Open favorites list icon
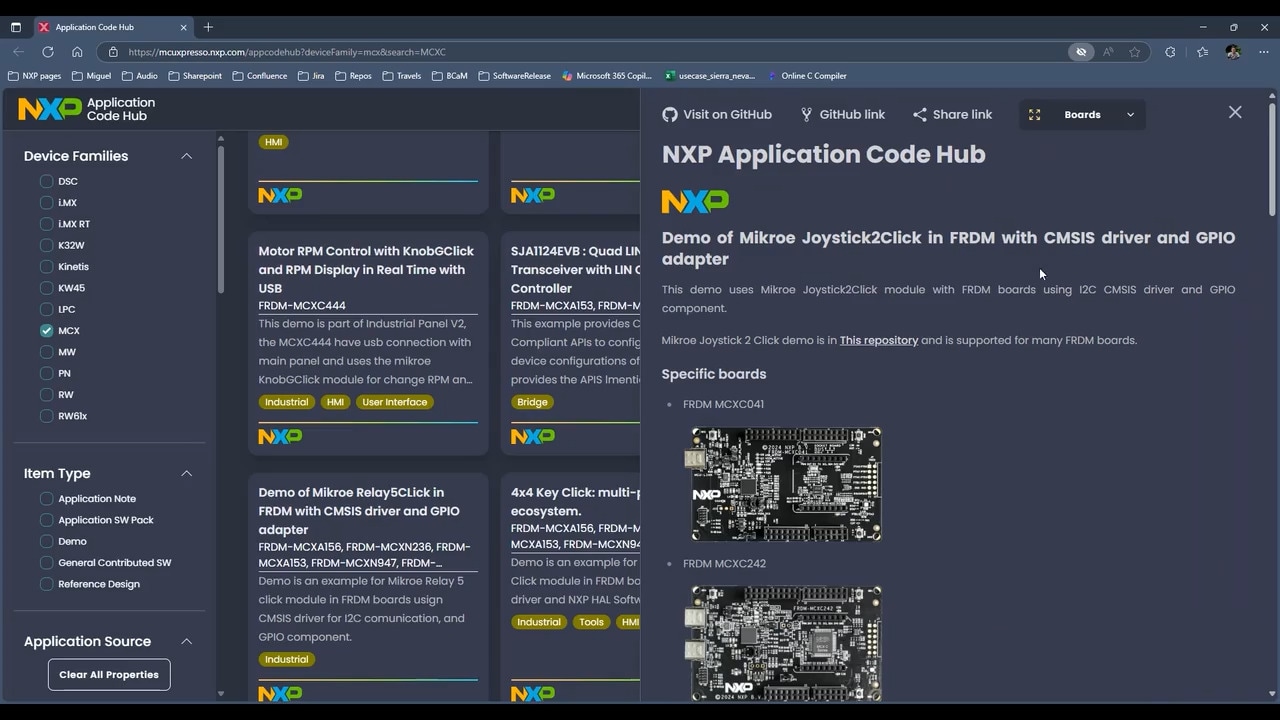The height and width of the screenshot is (720, 1280). point(1202,52)
